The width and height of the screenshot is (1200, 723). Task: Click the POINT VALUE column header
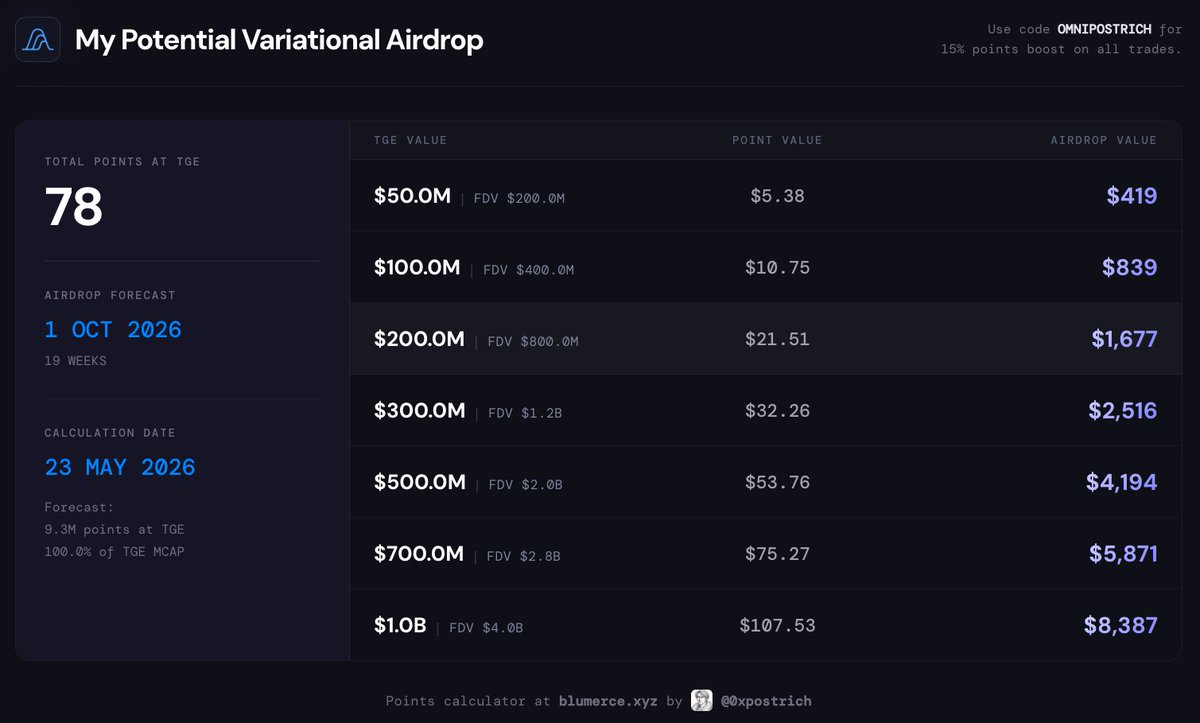tap(777, 140)
